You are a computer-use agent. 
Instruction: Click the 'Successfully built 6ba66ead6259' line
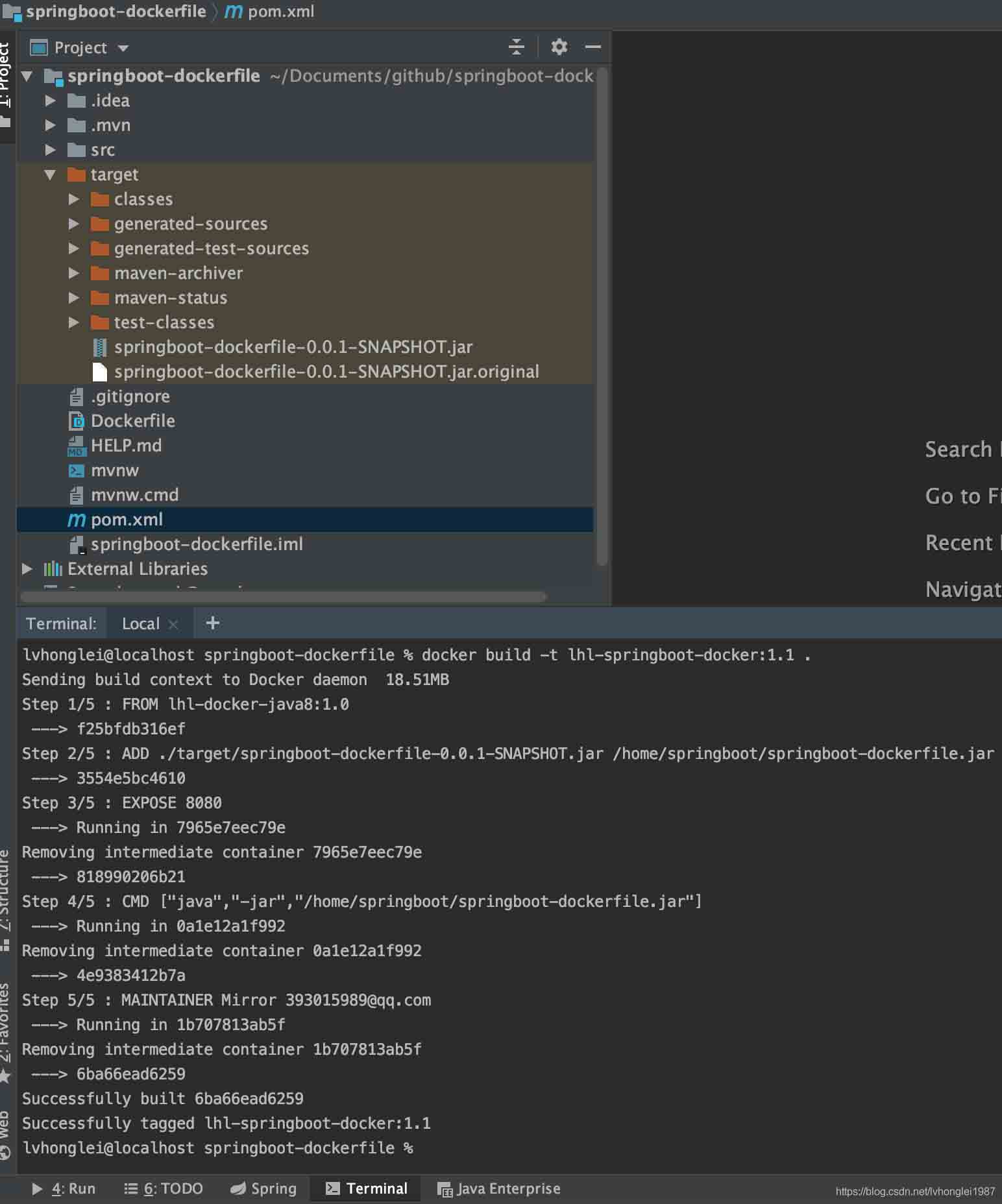(163, 1099)
